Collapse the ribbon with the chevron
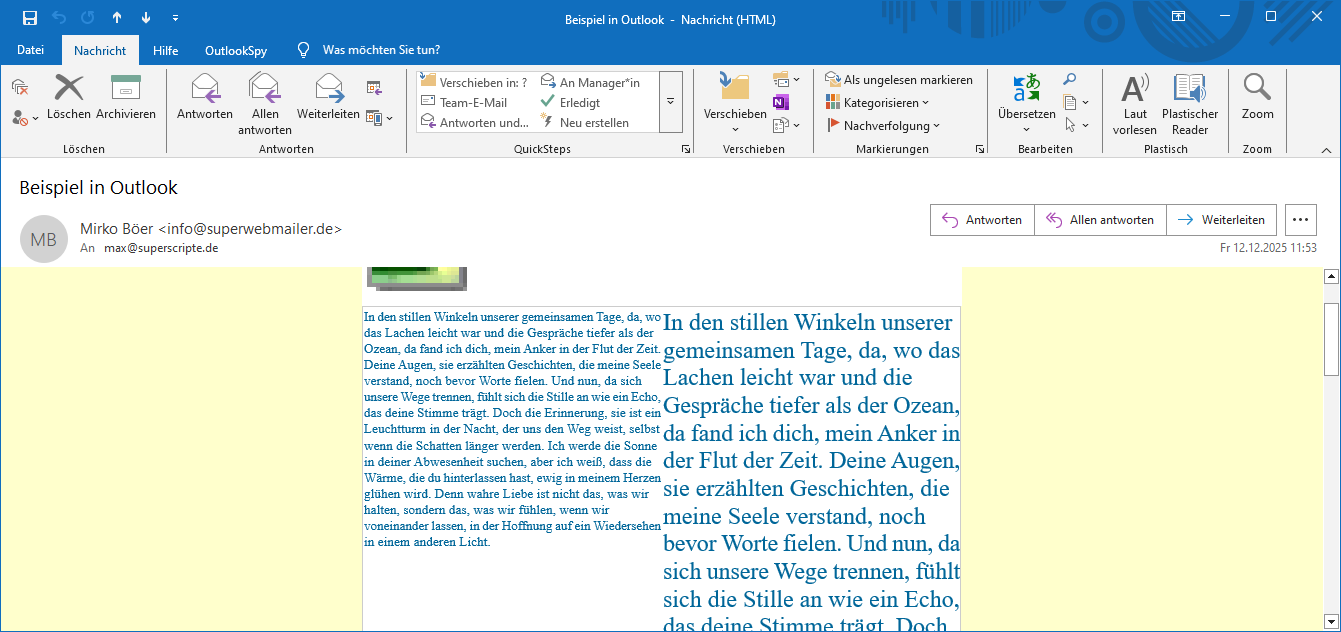 1326,150
